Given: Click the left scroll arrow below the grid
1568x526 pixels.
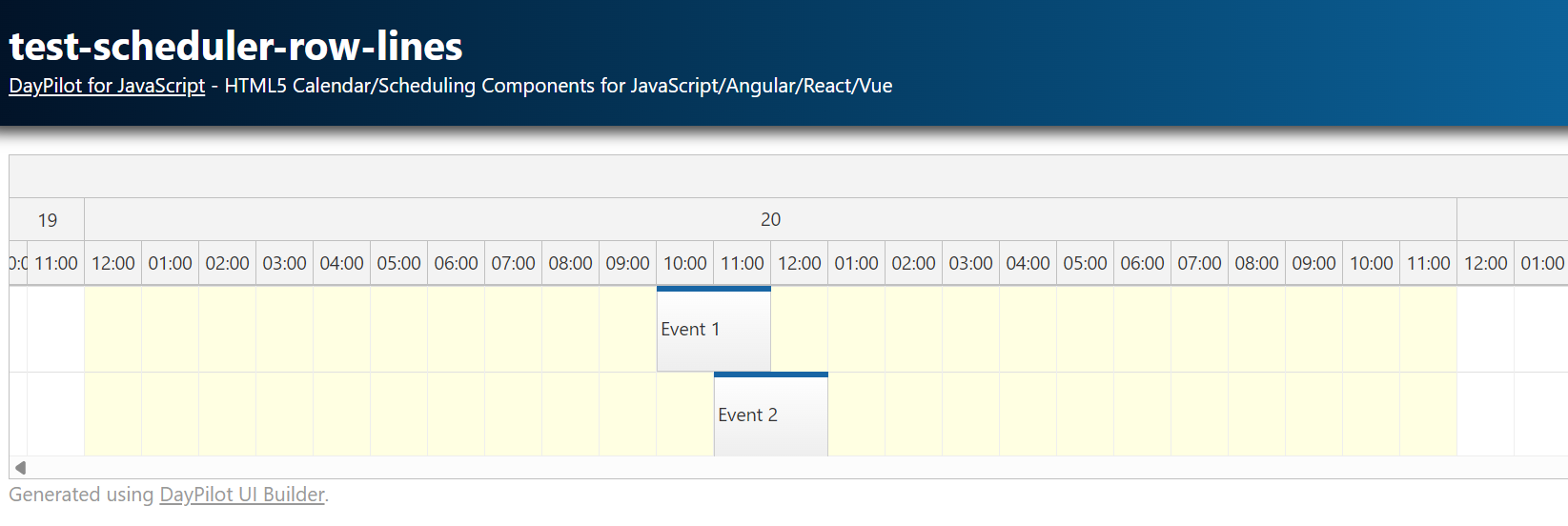Looking at the screenshot, I should point(20,468).
